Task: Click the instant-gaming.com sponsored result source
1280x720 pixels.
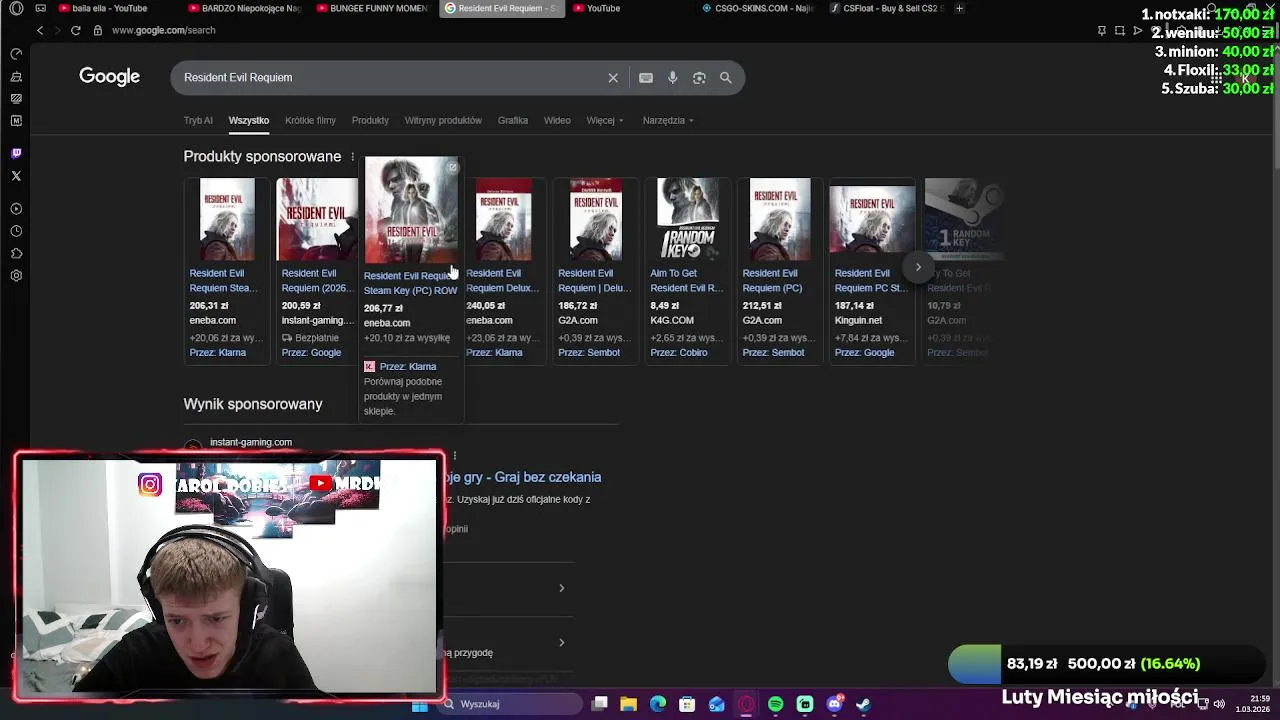Action: [x=251, y=442]
